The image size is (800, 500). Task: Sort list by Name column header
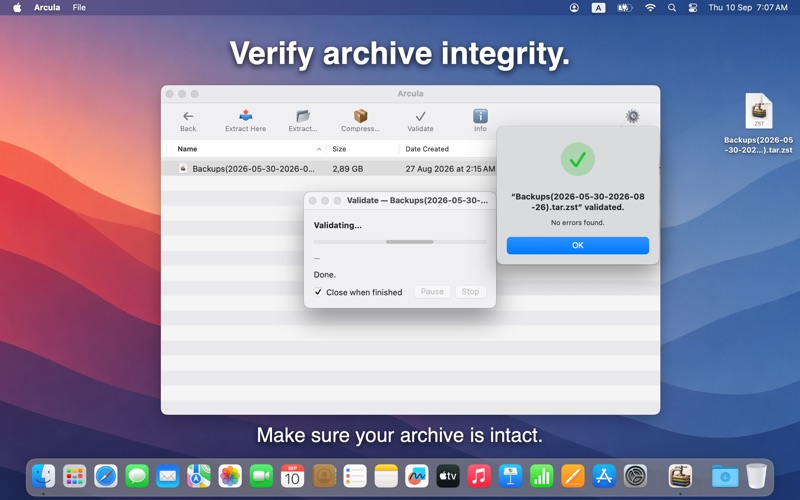(x=247, y=149)
